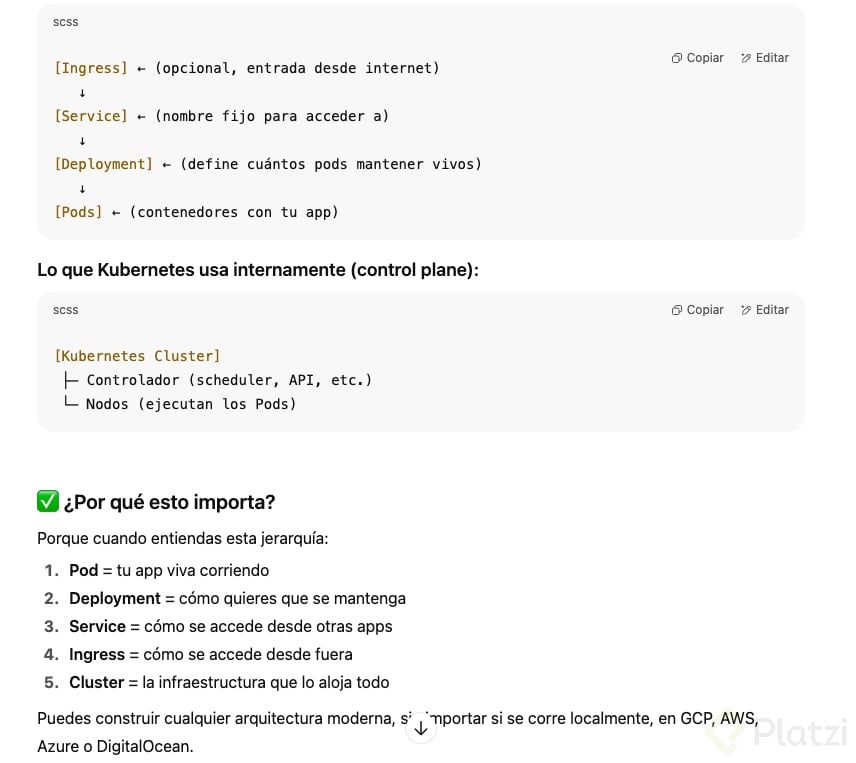Click the scss label above Kubernetes Cluster code
The height and width of the screenshot is (763, 856).
(x=66, y=310)
